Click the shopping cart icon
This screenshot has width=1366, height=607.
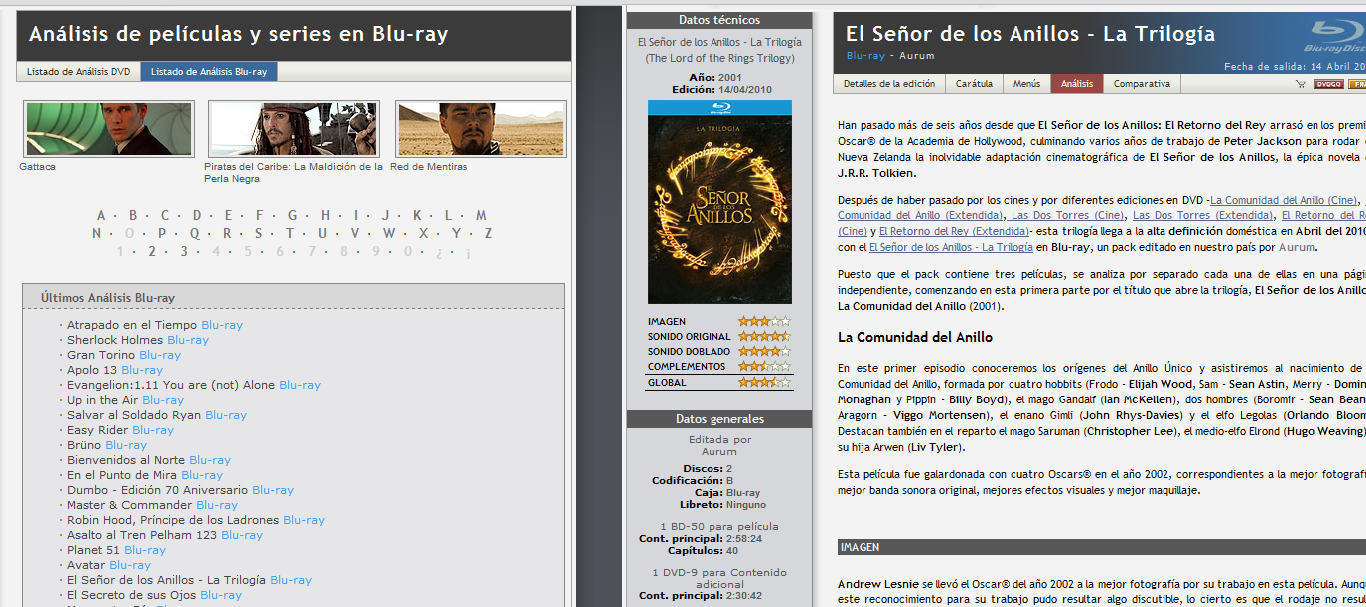click(1301, 85)
